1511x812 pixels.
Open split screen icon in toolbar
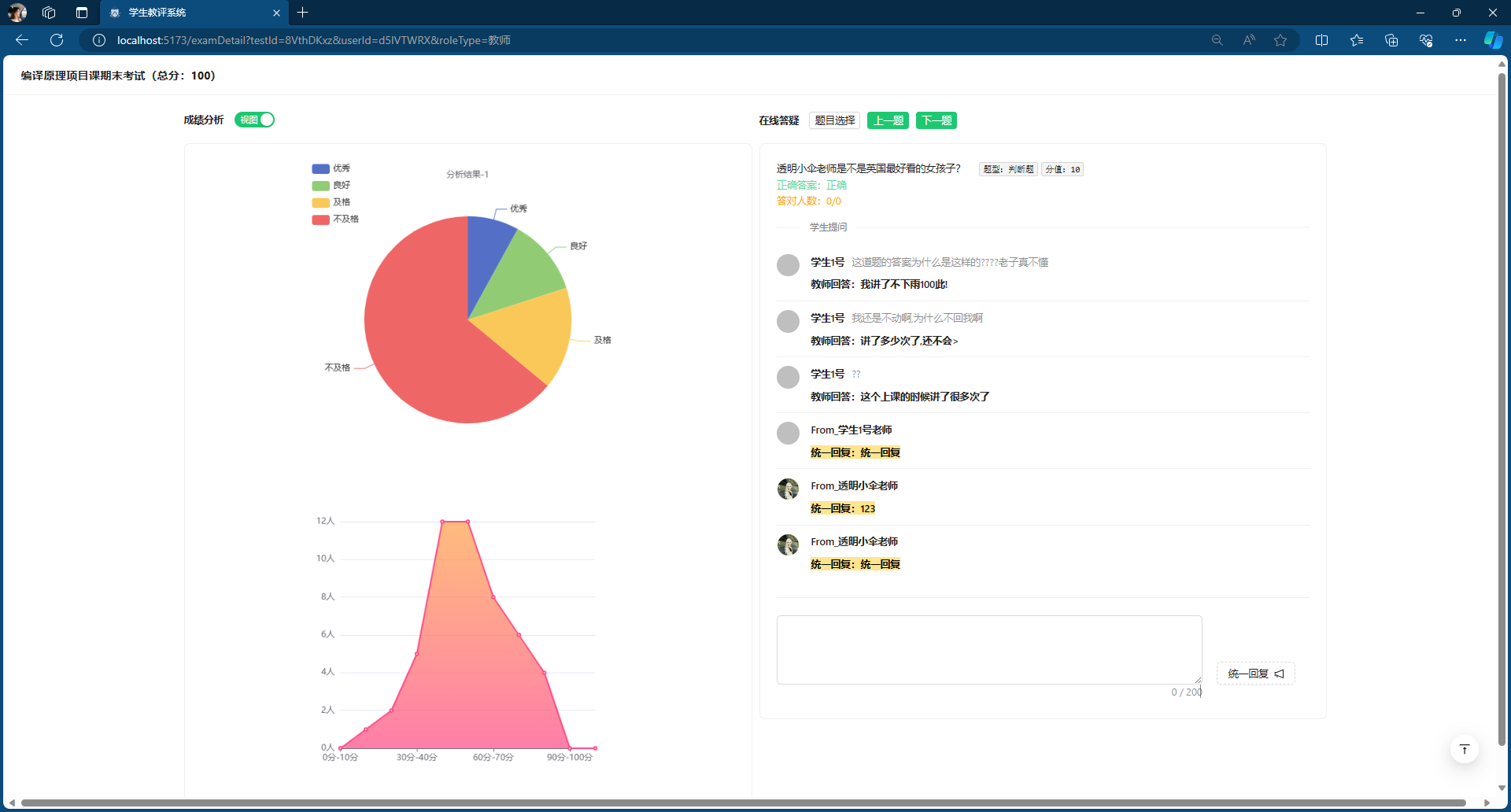pyautogui.click(x=1321, y=40)
